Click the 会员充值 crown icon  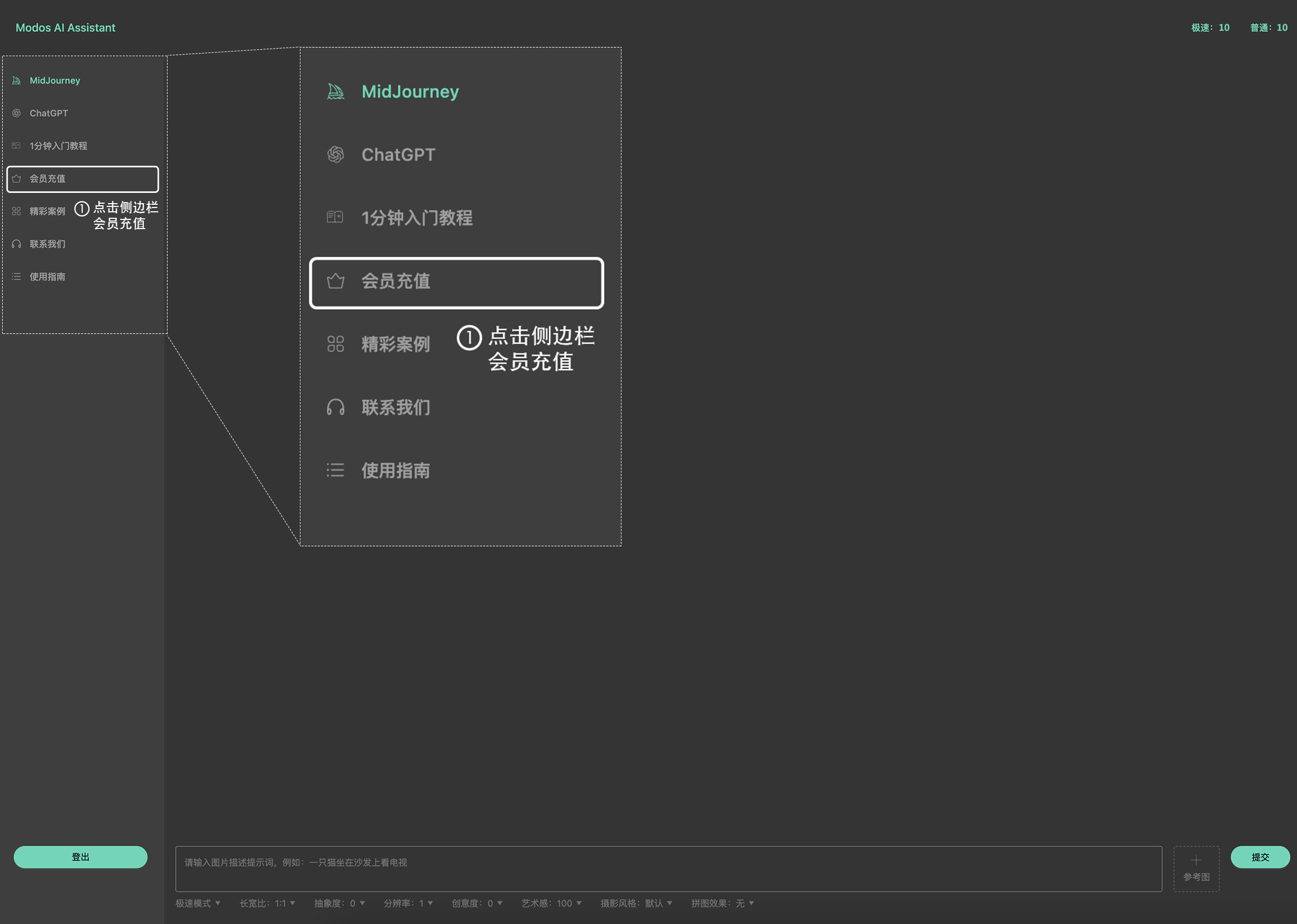coord(17,179)
